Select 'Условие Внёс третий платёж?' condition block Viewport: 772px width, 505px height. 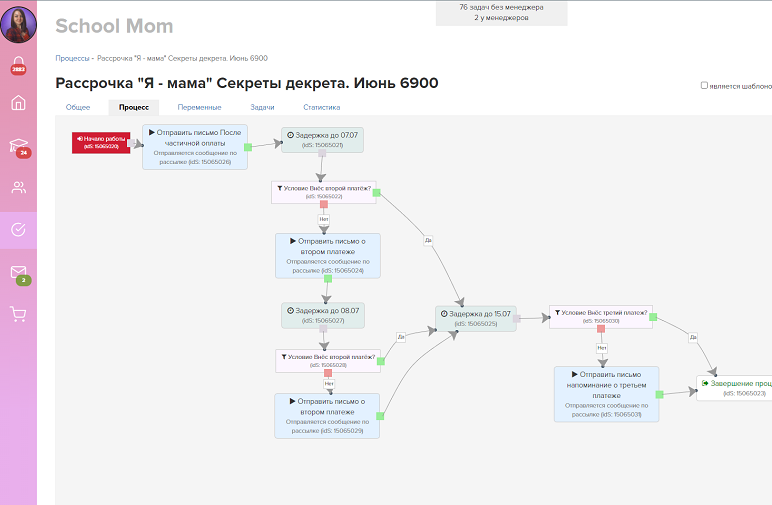click(601, 316)
